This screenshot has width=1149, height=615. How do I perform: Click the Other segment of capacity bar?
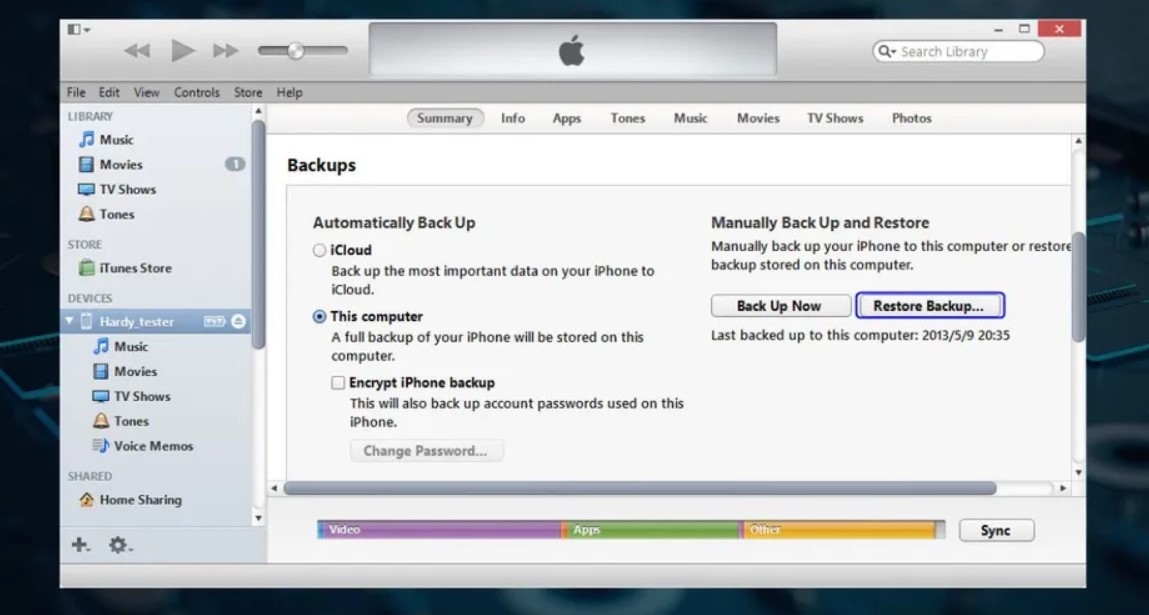point(838,529)
